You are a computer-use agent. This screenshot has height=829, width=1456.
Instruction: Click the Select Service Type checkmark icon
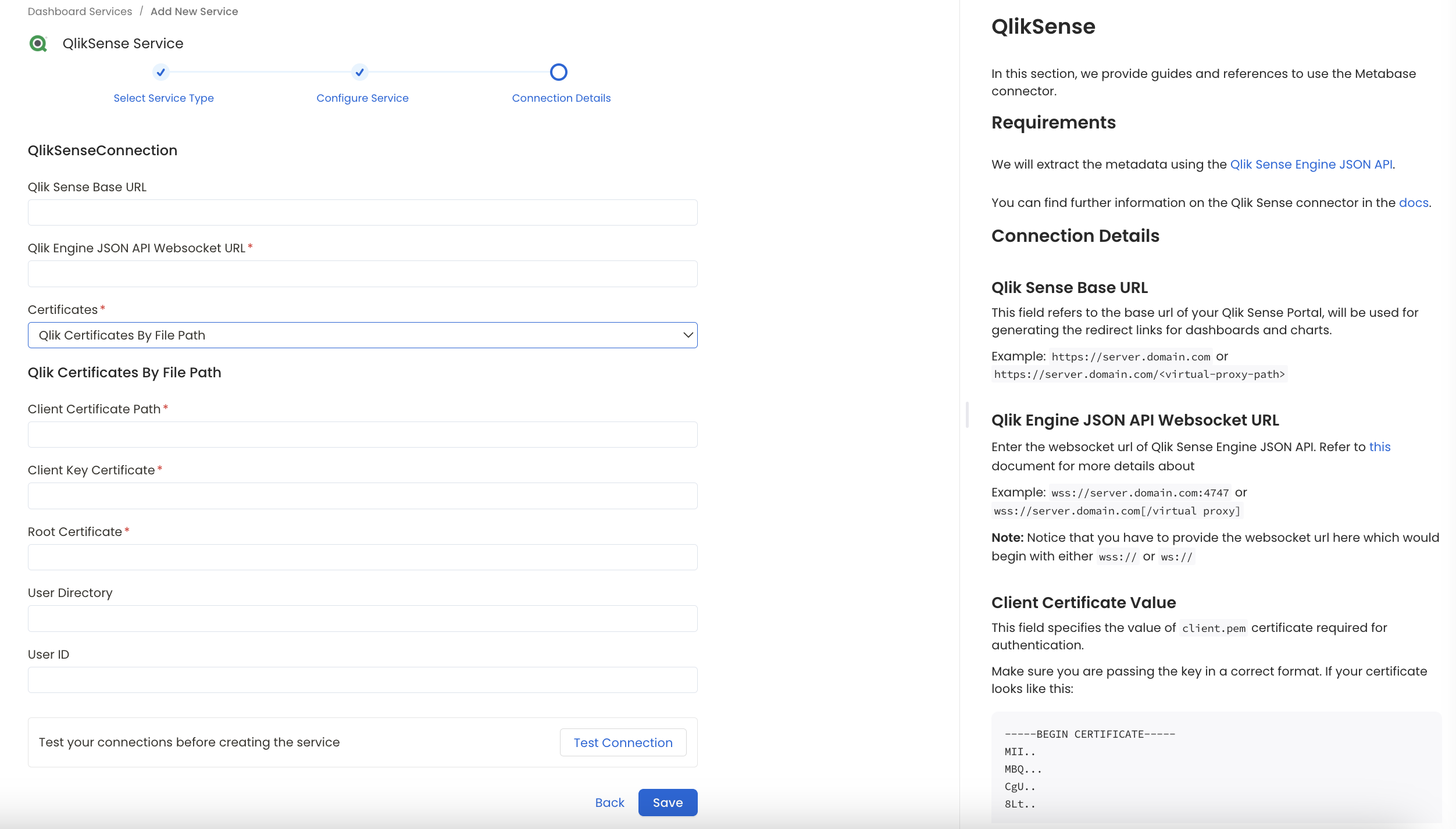tap(161, 72)
